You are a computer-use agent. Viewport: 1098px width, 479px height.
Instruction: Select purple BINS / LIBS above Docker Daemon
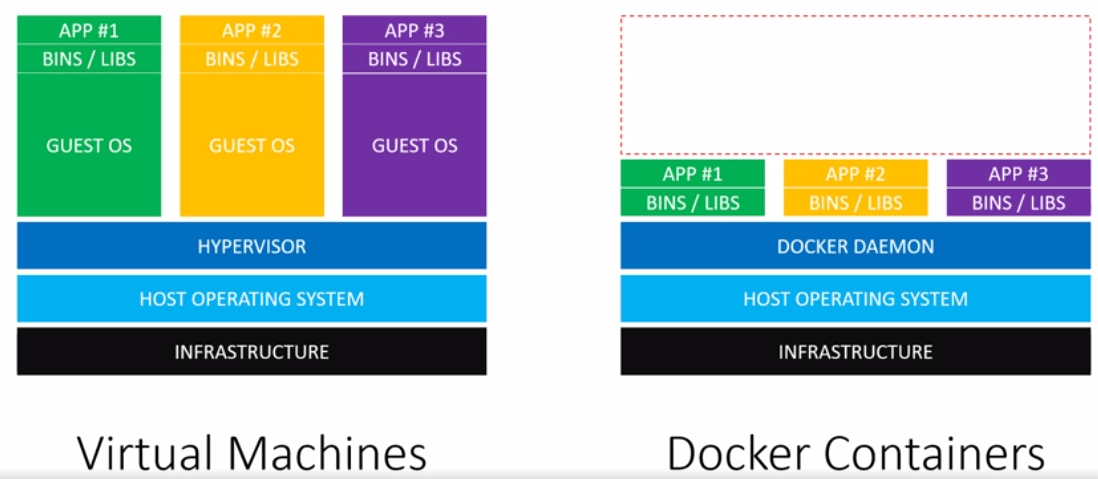pos(1019,202)
